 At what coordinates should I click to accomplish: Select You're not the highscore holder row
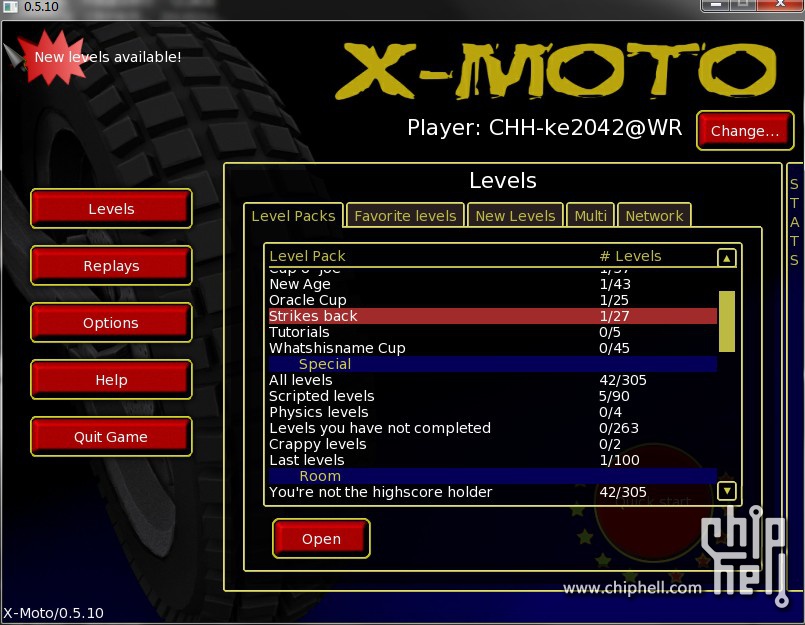(x=493, y=492)
